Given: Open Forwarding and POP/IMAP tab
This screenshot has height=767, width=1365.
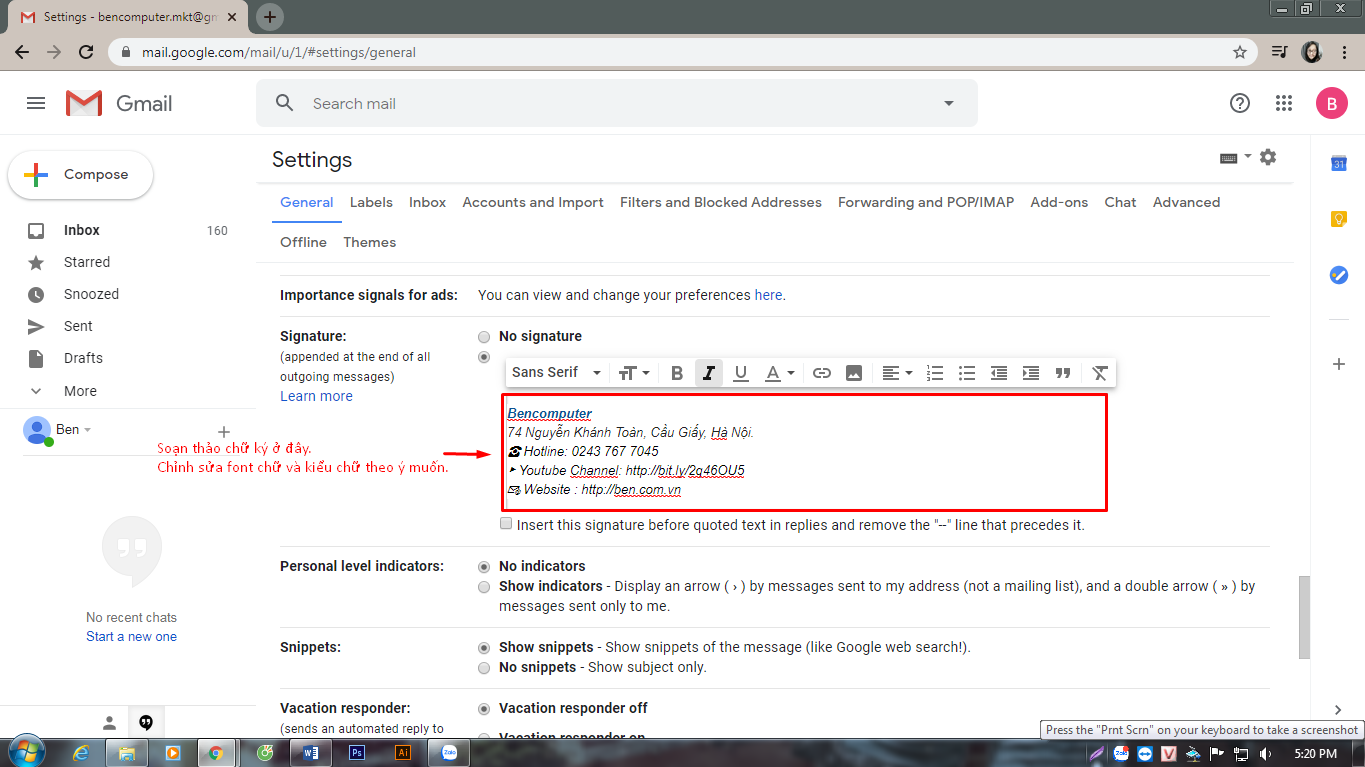Looking at the screenshot, I should coord(926,202).
